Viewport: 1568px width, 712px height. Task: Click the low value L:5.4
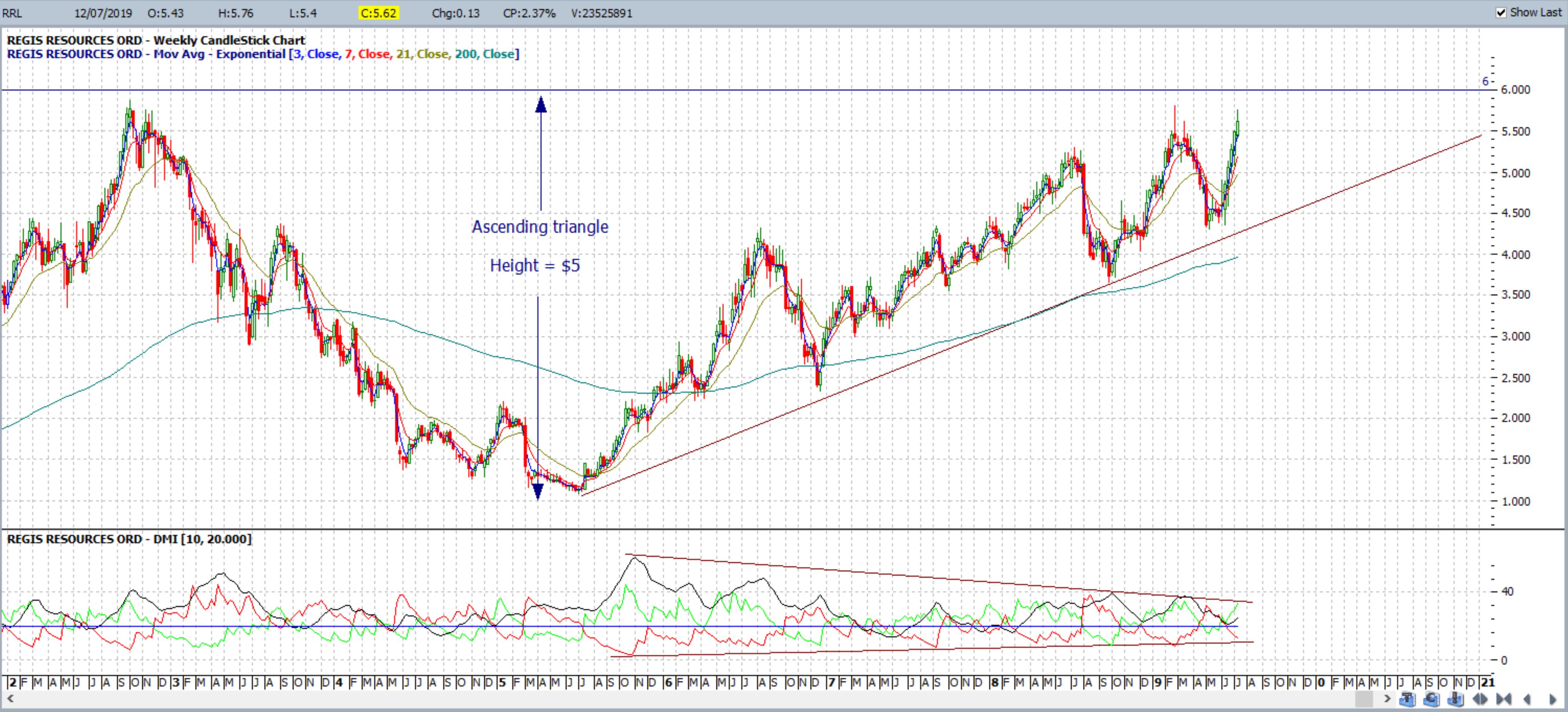303,13
